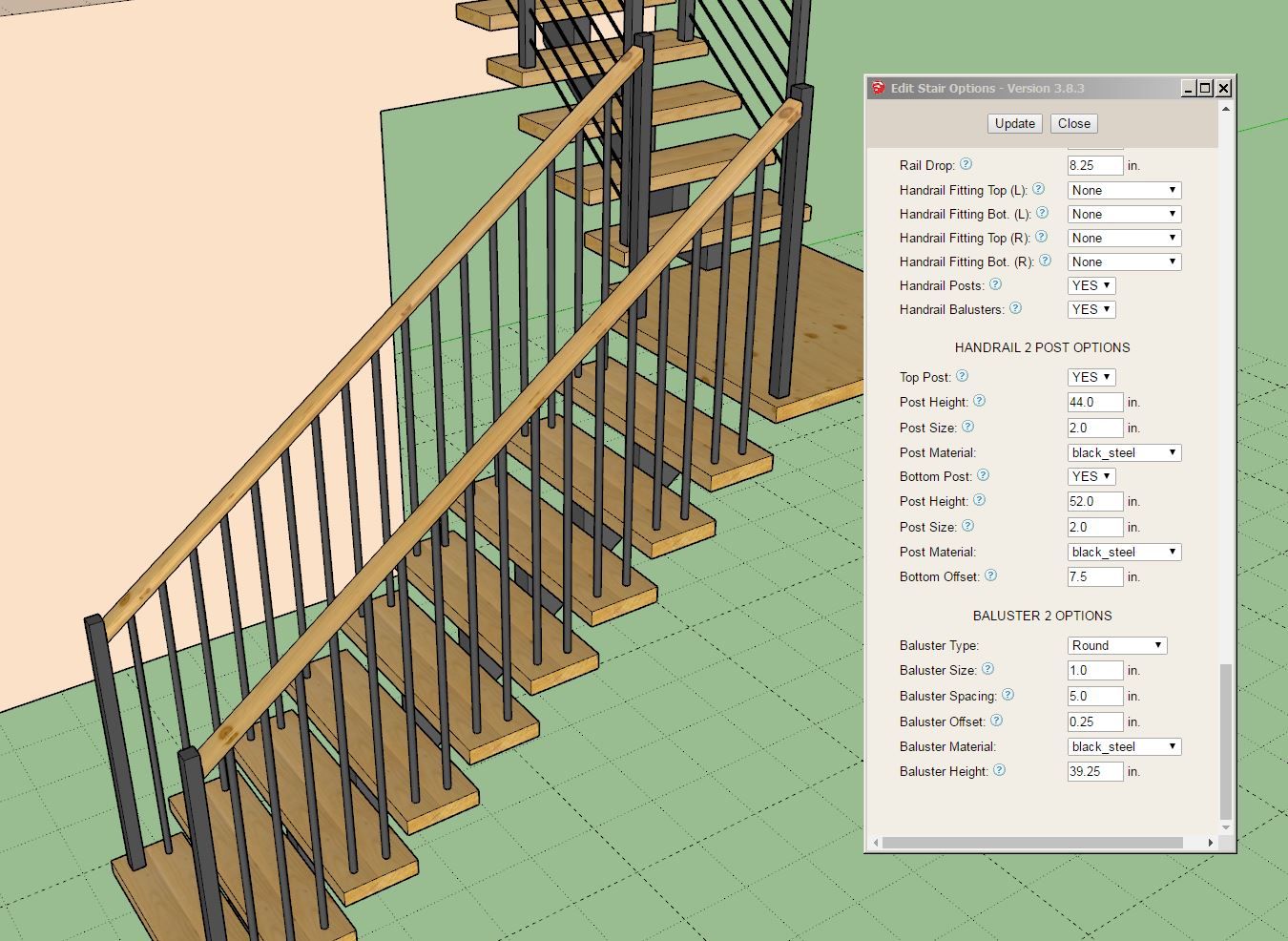The width and height of the screenshot is (1288, 941).
Task: Open help for Handrail Posts
Action: (x=995, y=284)
